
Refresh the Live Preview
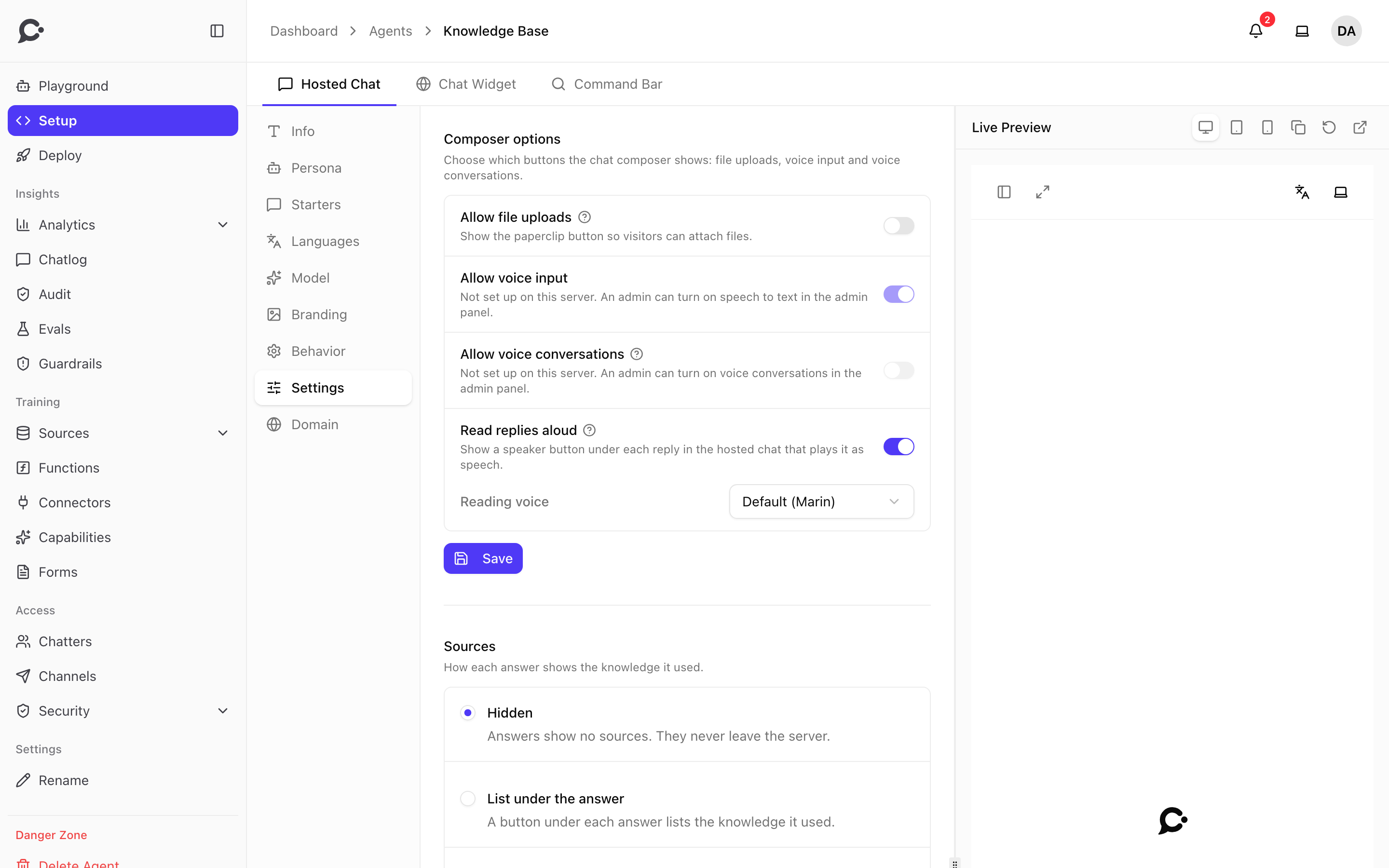tap(1329, 127)
